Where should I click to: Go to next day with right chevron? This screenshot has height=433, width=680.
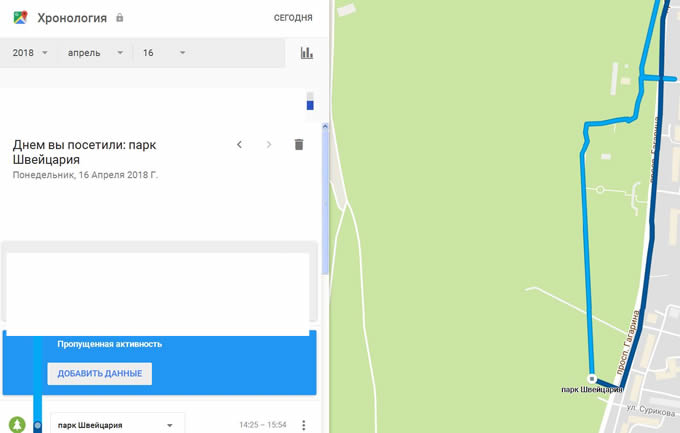[269, 144]
